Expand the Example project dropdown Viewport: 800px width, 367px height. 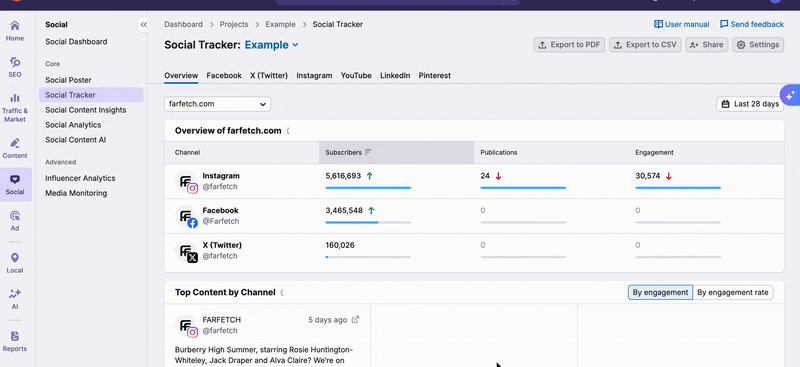[x=271, y=45]
